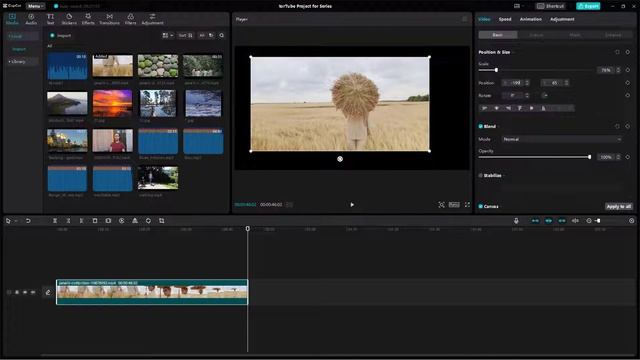The width and height of the screenshot is (640, 360).
Task: Click the Play button in player
Action: [352, 204]
